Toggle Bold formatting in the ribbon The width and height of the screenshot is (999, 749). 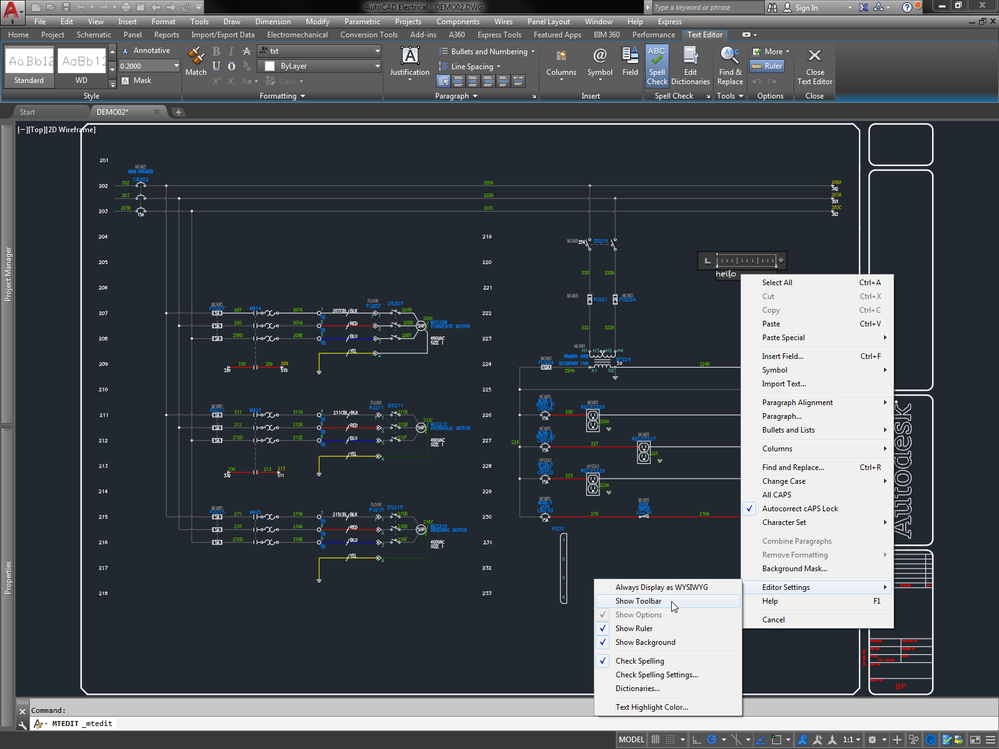coord(216,51)
